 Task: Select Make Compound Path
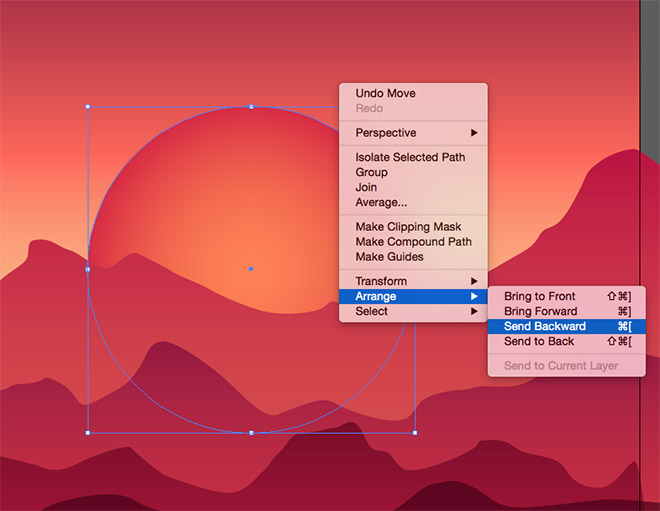pyautogui.click(x=413, y=242)
